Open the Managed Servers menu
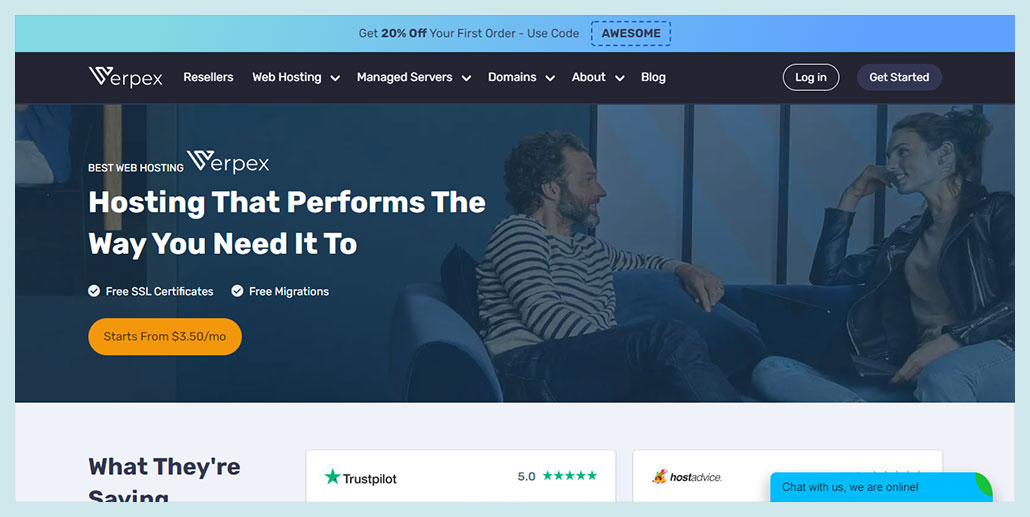Viewport: 1030px width, 517px height. click(405, 77)
